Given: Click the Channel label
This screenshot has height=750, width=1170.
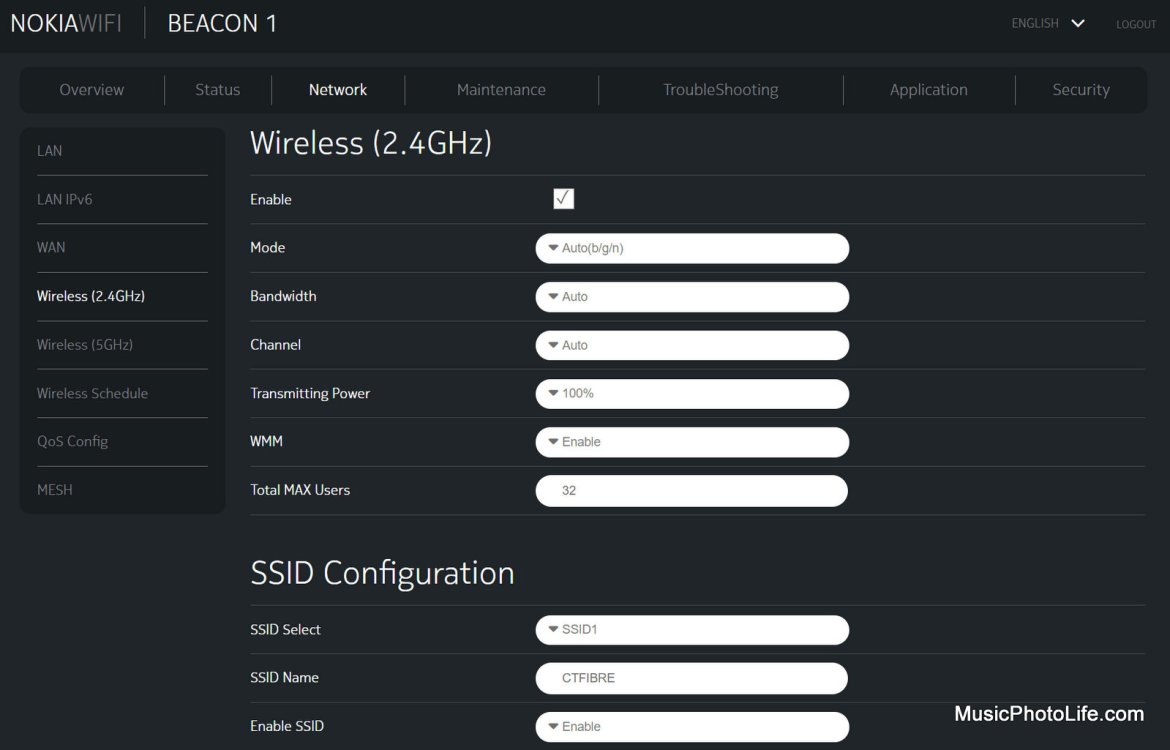Looking at the screenshot, I should coord(275,344).
